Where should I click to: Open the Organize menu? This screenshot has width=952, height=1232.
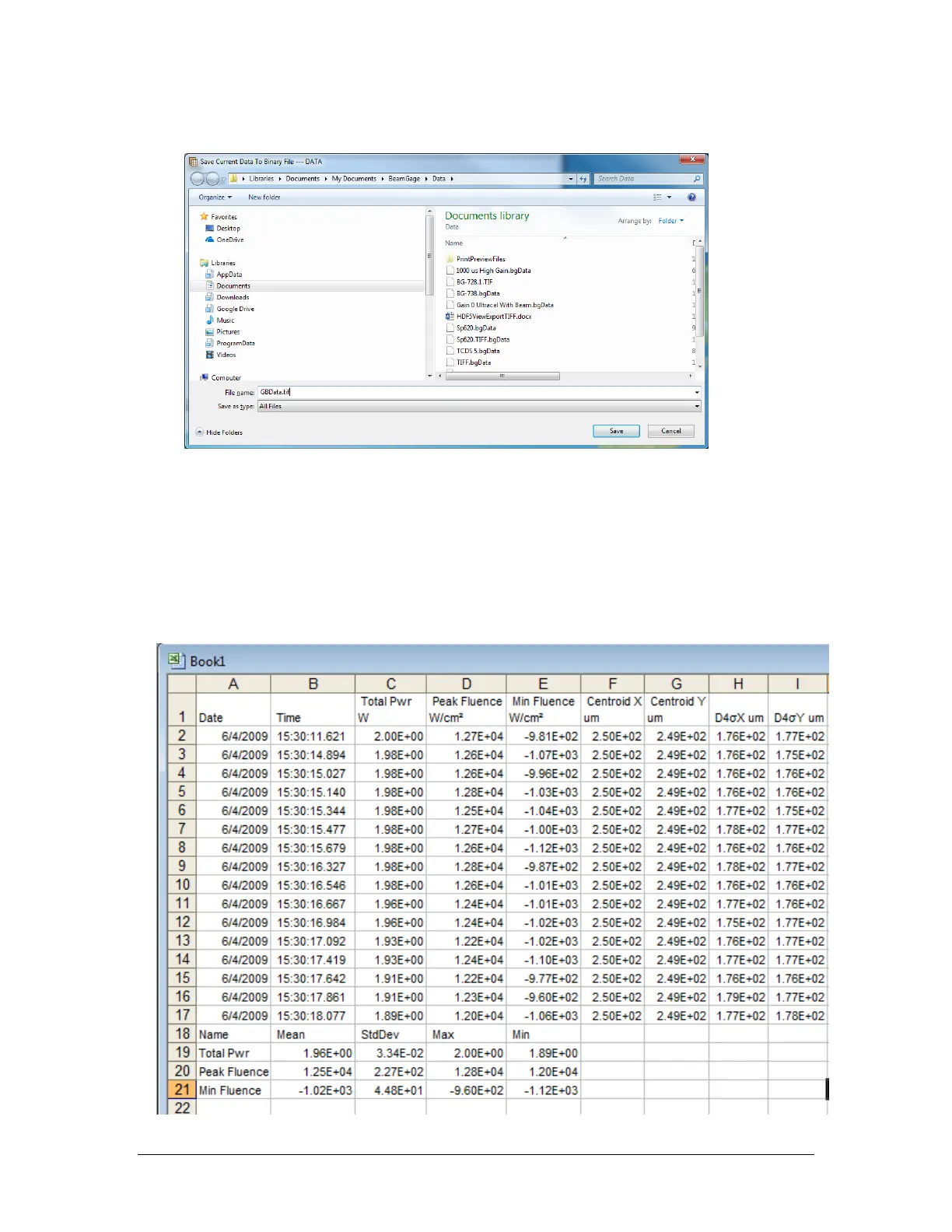point(215,198)
